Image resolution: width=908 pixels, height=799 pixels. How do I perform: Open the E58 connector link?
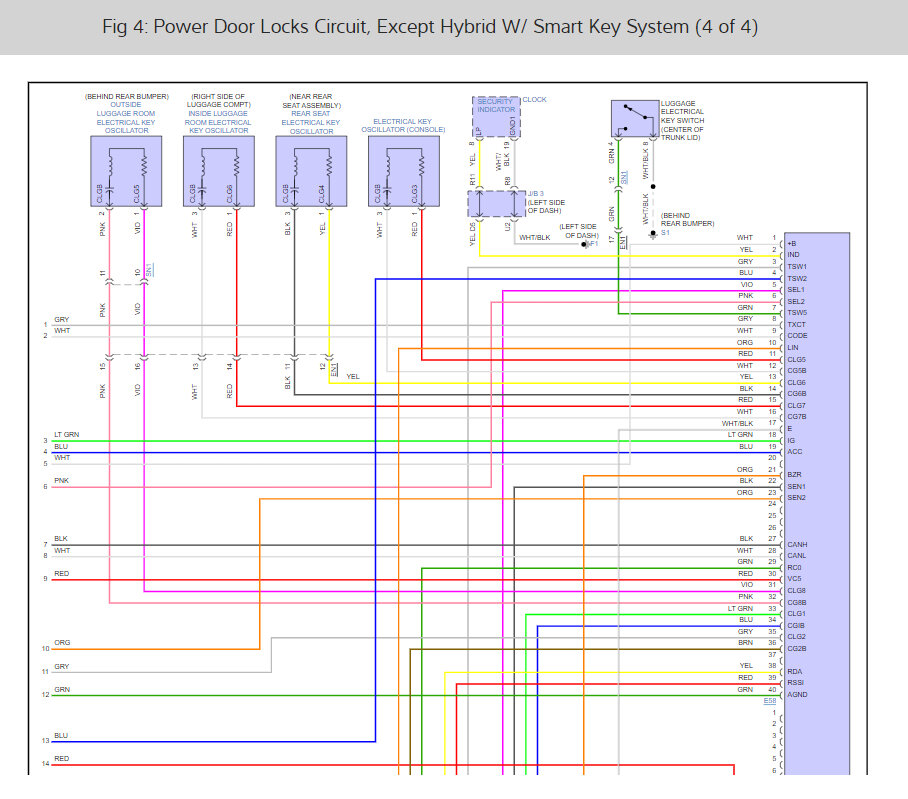point(769,701)
